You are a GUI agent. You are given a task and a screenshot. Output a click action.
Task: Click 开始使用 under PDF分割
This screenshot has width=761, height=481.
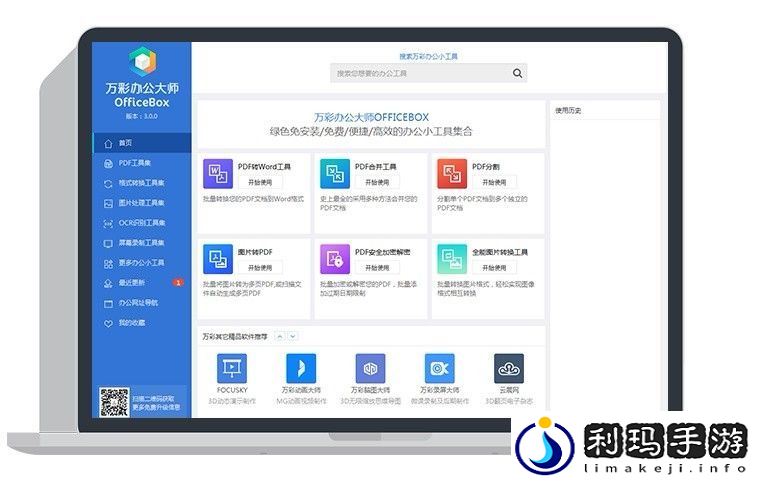[494, 182]
